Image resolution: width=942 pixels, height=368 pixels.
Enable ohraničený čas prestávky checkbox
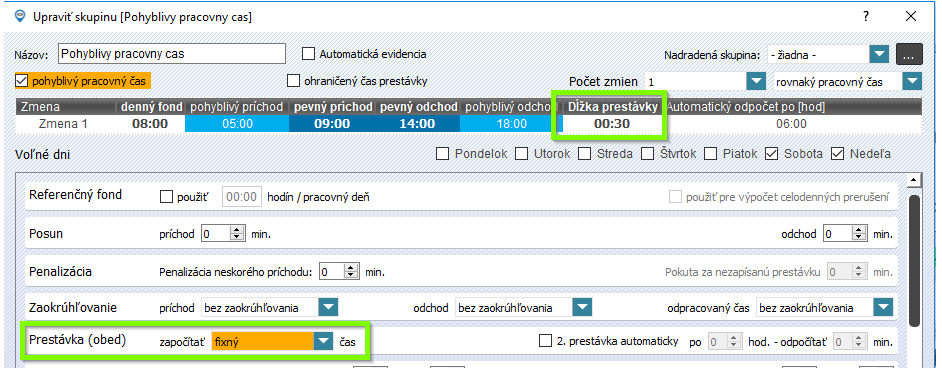(293, 80)
